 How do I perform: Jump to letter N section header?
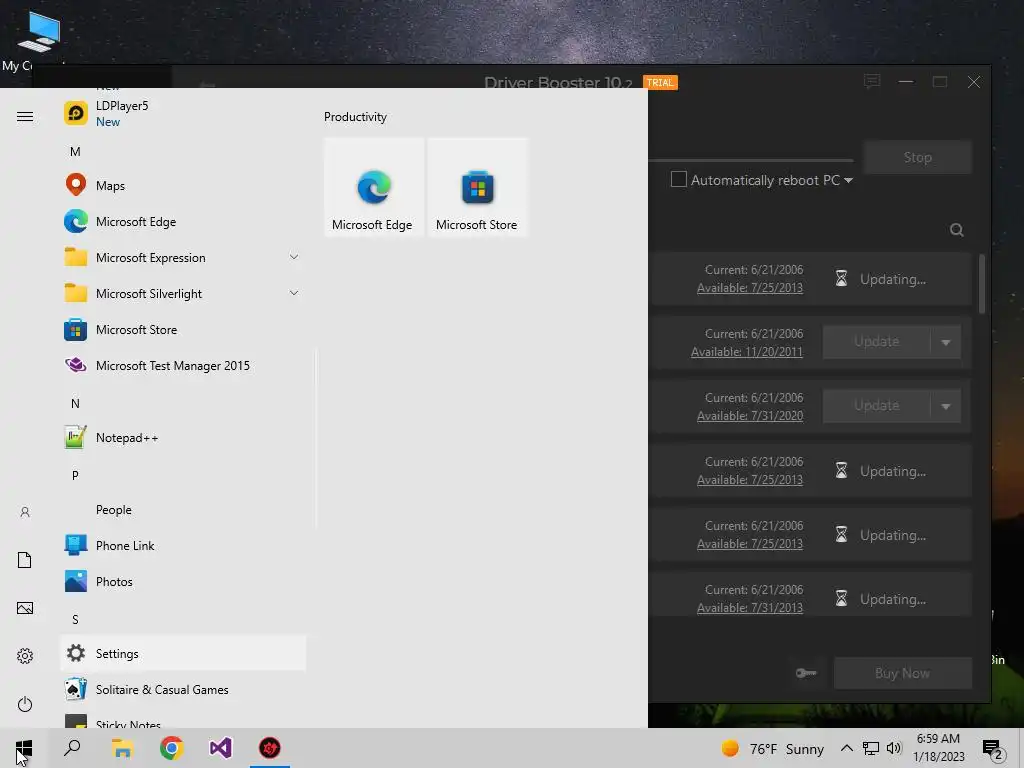click(x=75, y=404)
